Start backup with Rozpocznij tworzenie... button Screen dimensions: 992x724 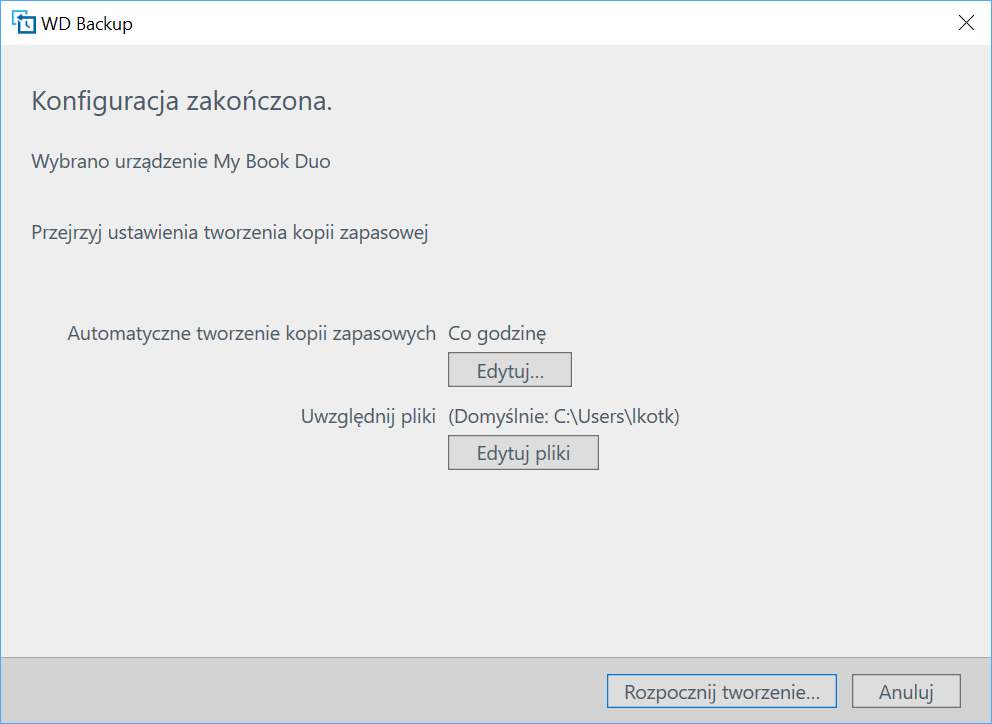coord(722,691)
